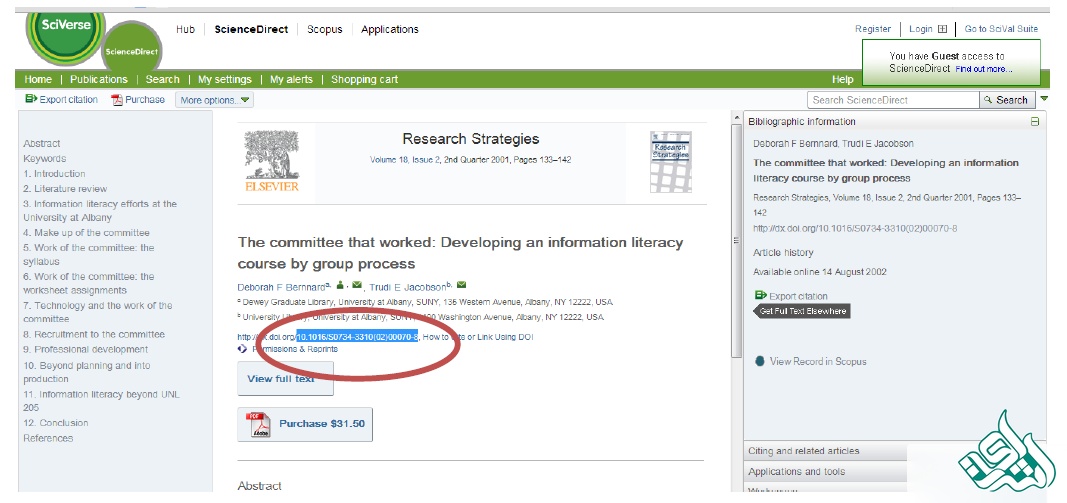1067x503 pixels.
Task: Switch to the Scopus tab
Action: coord(325,29)
